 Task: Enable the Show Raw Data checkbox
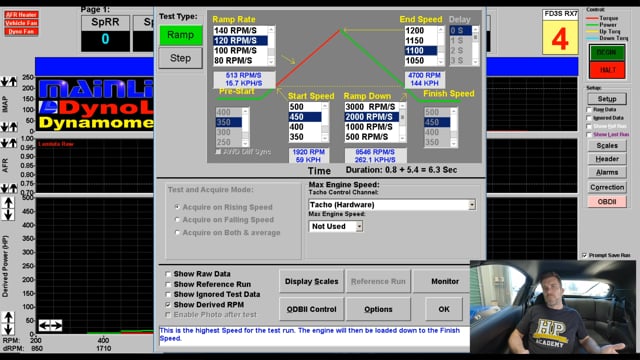[x=168, y=274]
